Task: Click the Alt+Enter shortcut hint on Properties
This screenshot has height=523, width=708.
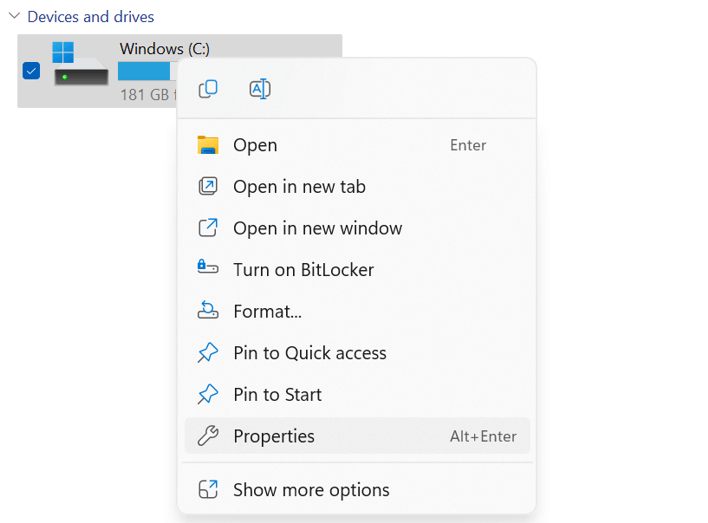Action: coord(483,436)
